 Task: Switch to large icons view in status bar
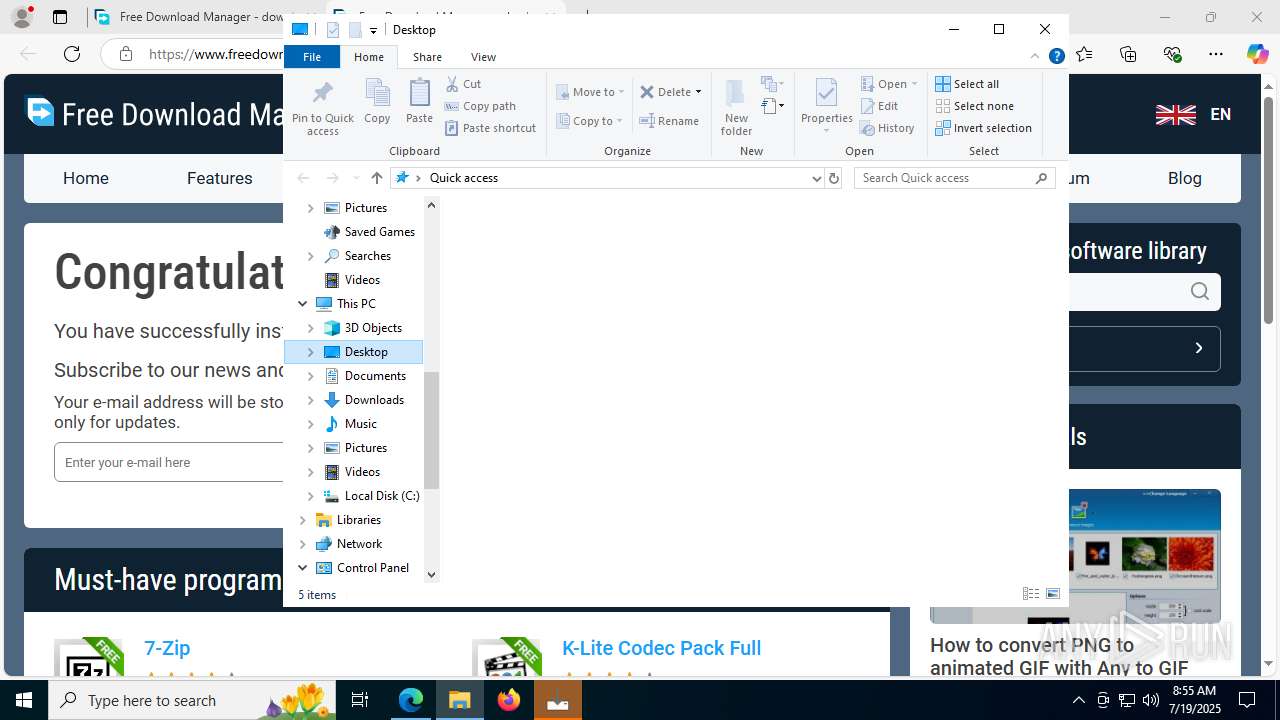[1053, 594]
